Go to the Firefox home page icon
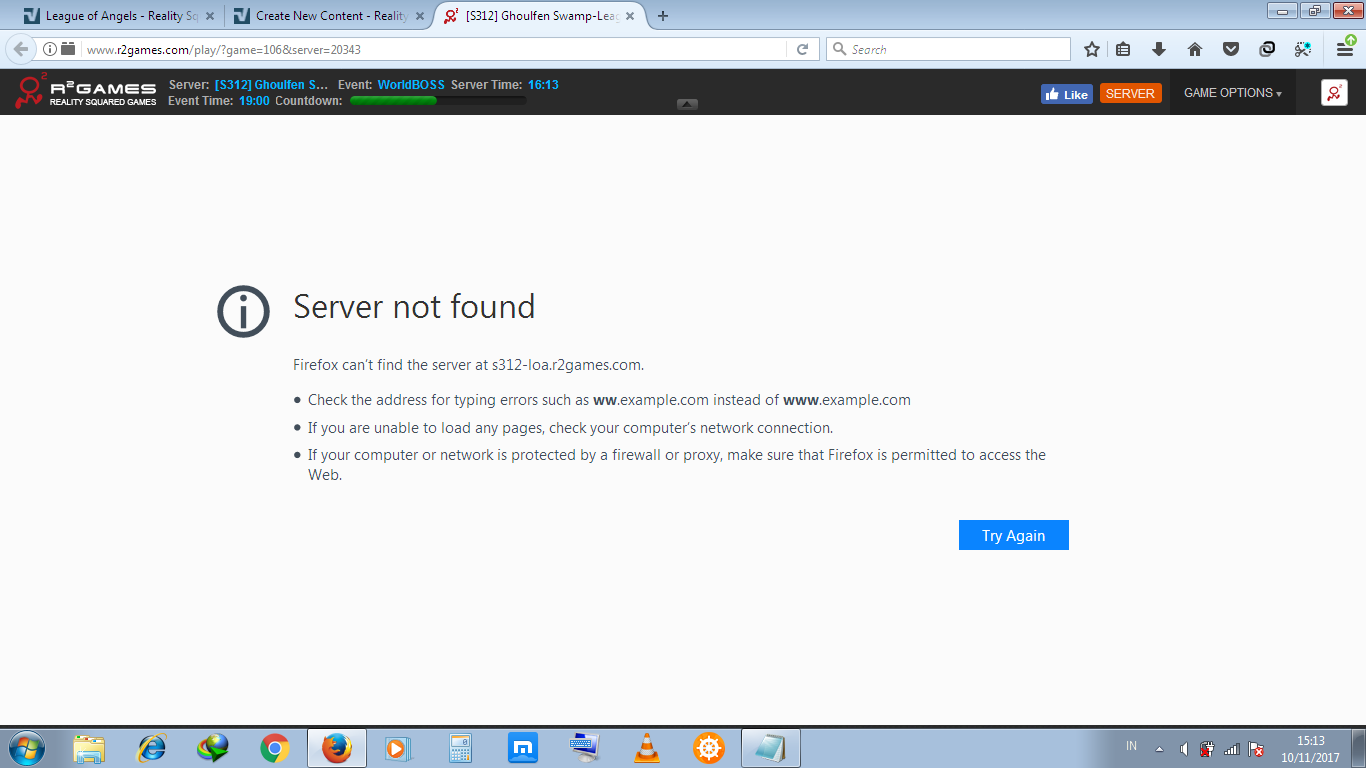Viewport: 1366px width, 768px height. click(1194, 49)
